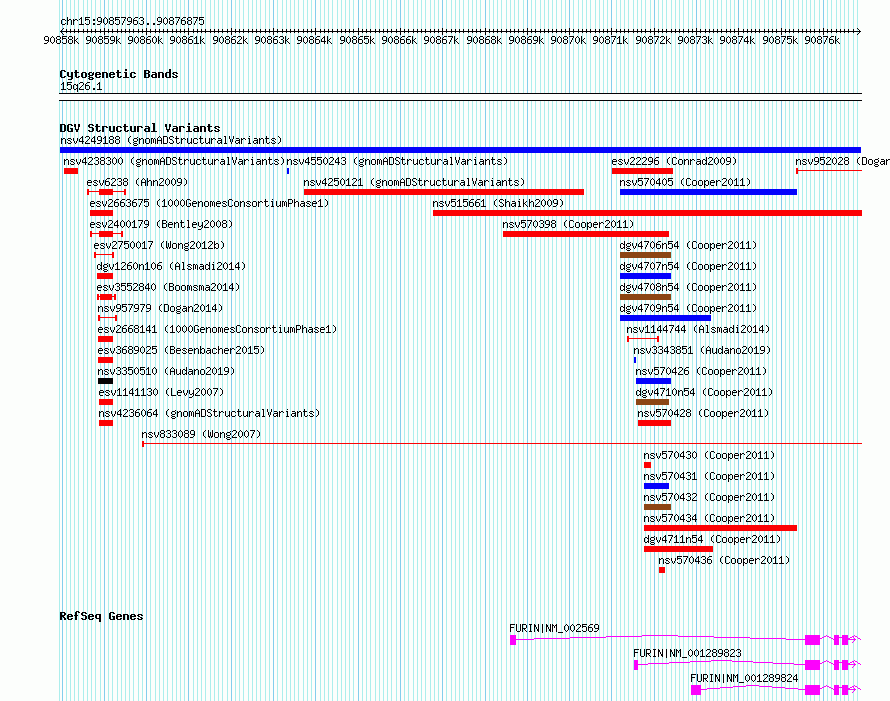Click esv2400179 (Bentley2008) label
890x701 pixels.
(x=161, y=224)
